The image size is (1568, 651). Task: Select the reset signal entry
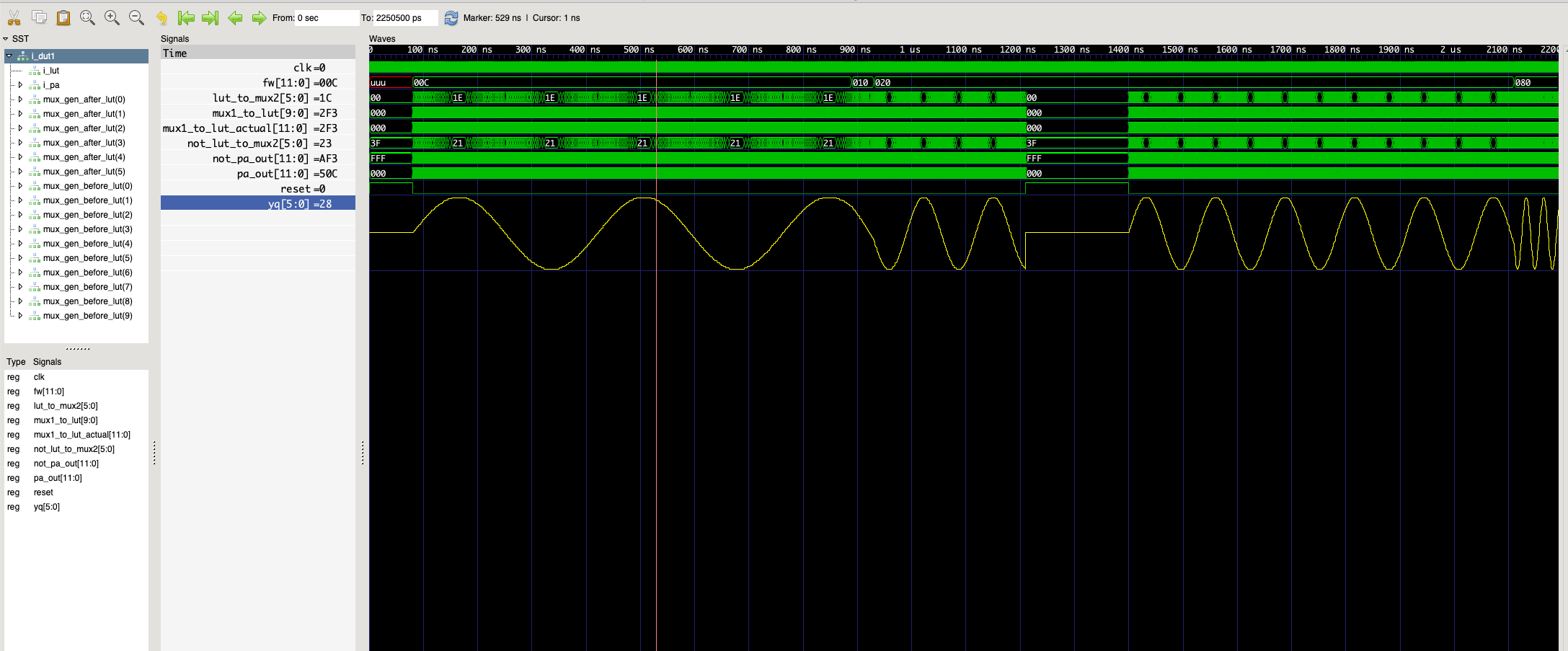click(x=43, y=492)
